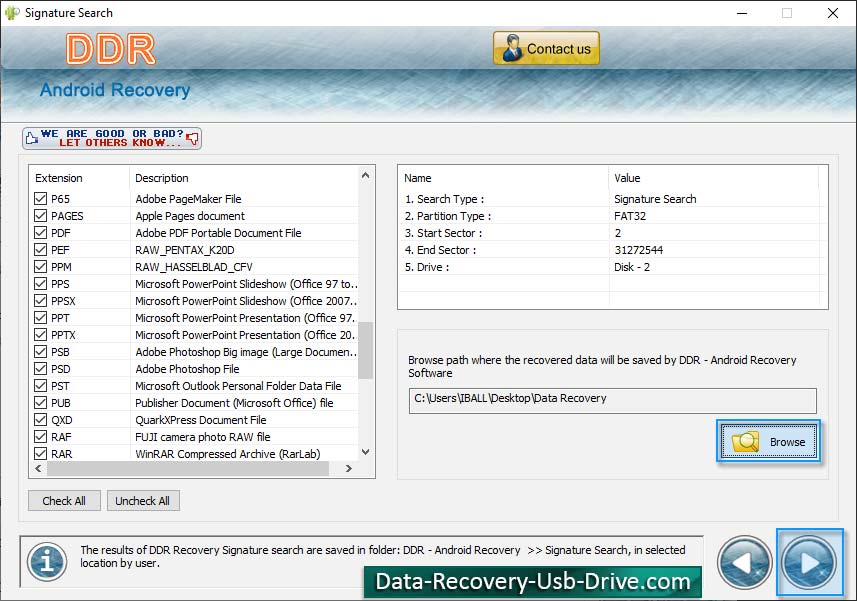The width and height of the screenshot is (857, 601).
Task: Disable the PPM extension checkbox
Action: tap(40, 266)
